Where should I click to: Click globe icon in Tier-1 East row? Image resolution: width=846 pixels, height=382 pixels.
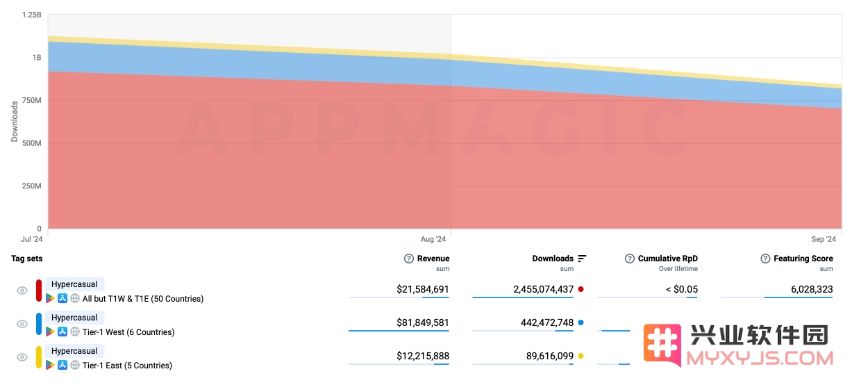pos(75,365)
